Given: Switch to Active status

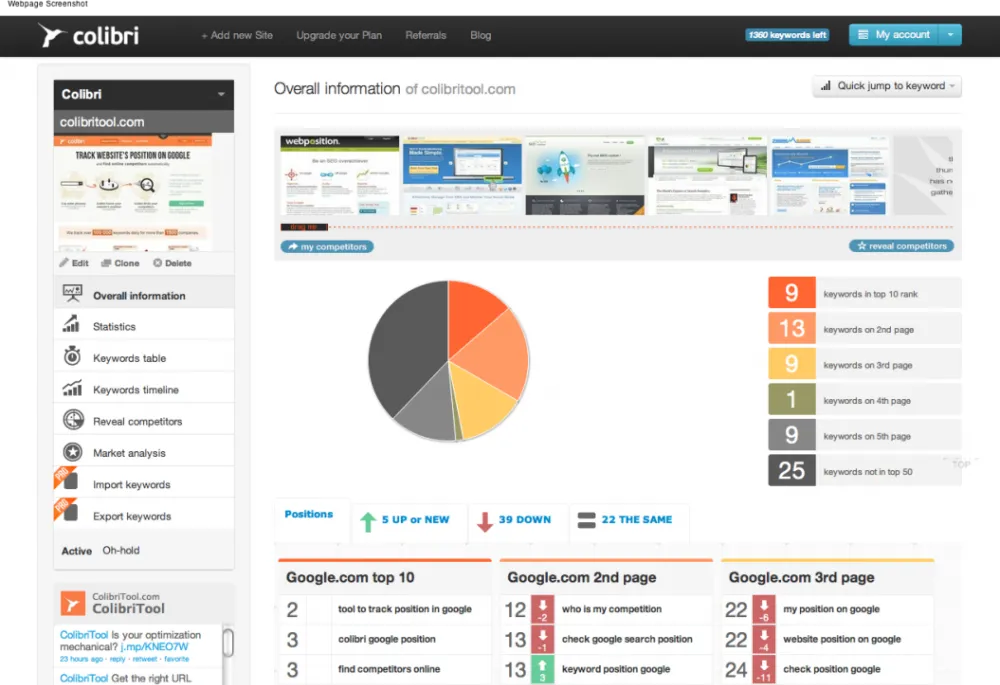Looking at the screenshot, I should (x=77, y=551).
